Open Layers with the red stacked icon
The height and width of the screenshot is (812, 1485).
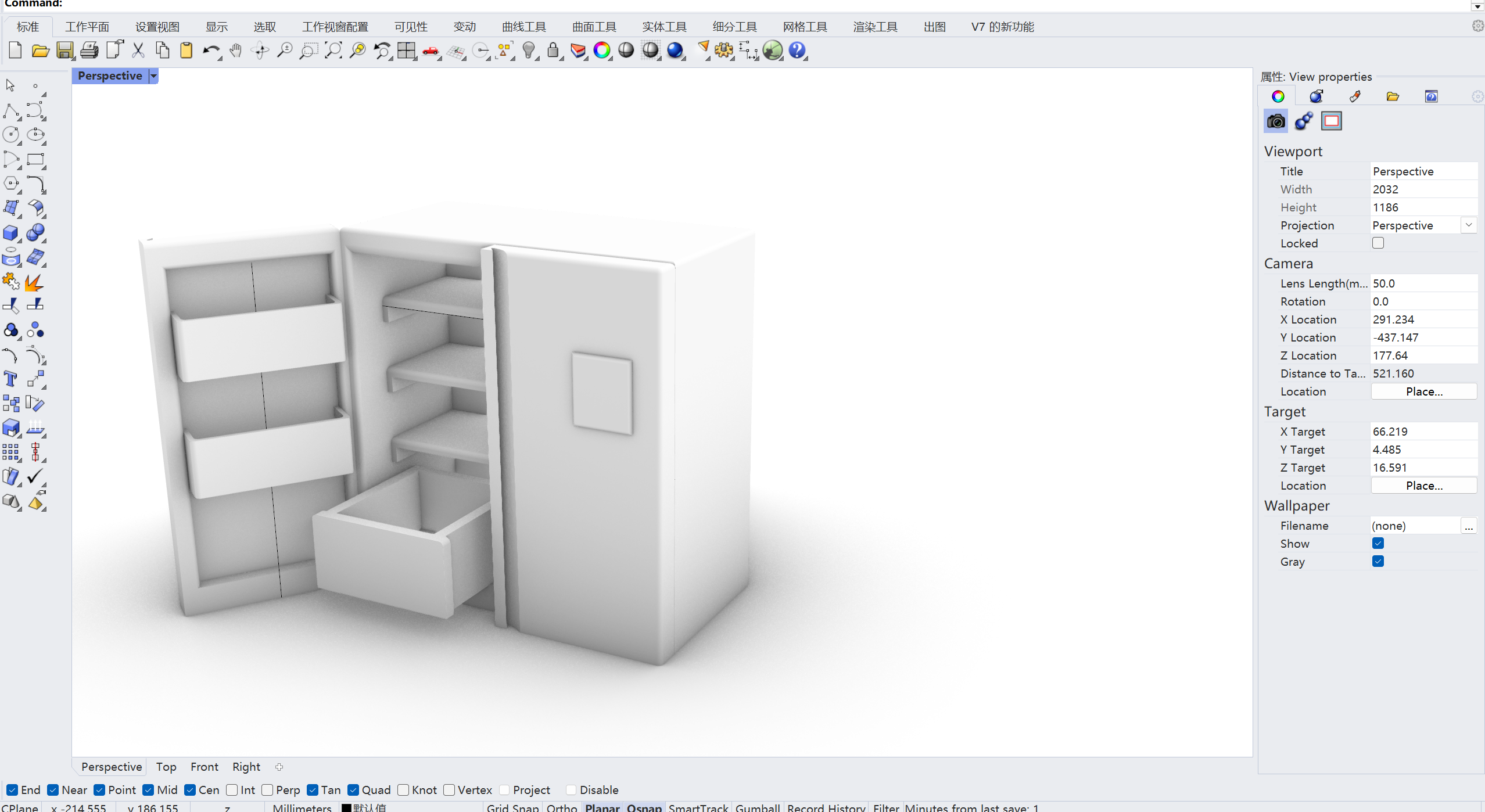click(578, 51)
